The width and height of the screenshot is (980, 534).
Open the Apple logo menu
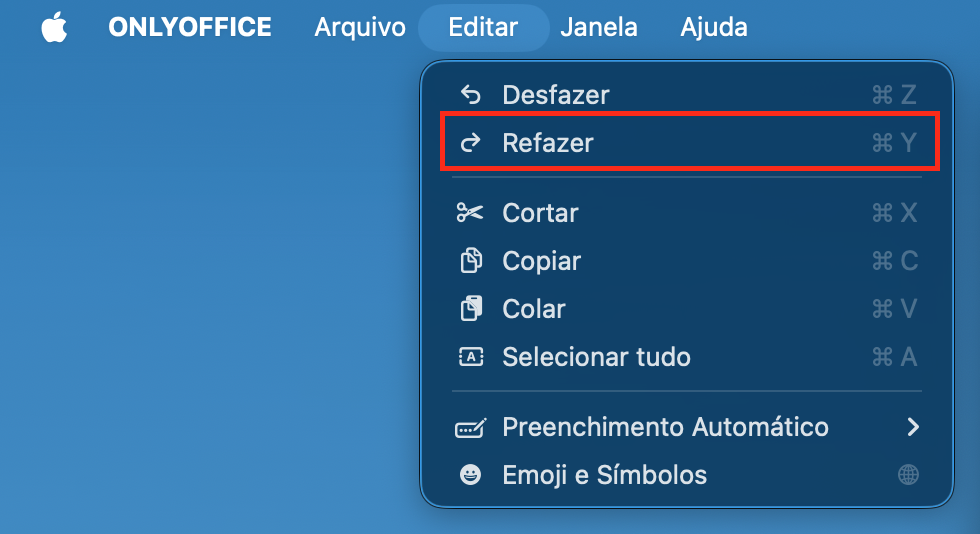click(54, 28)
